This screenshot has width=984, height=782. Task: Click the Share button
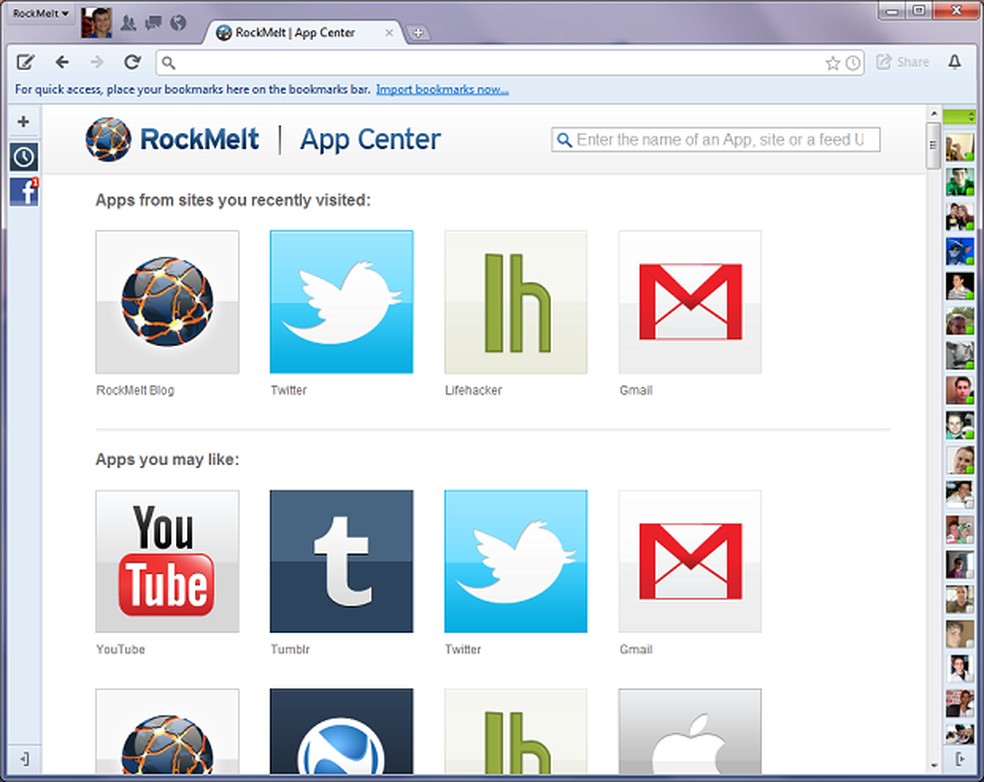[x=903, y=62]
